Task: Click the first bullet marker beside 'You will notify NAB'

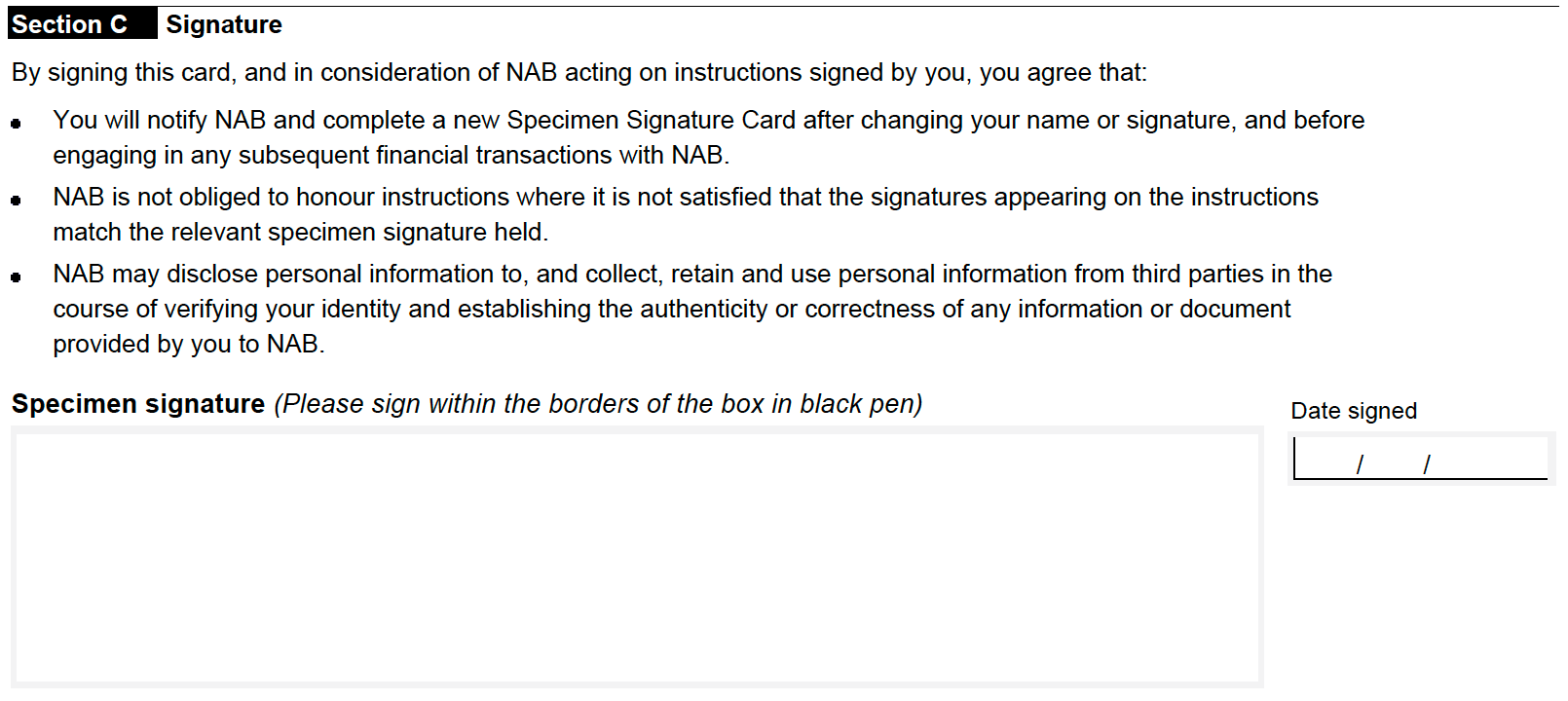Action: coord(16,124)
